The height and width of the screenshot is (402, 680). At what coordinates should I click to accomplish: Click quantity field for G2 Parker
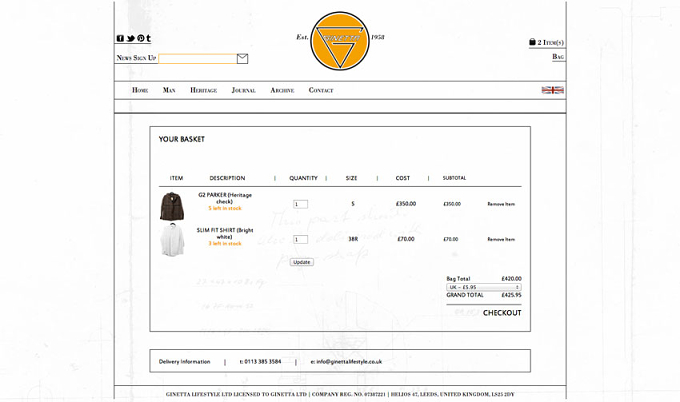[x=301, y=204]
